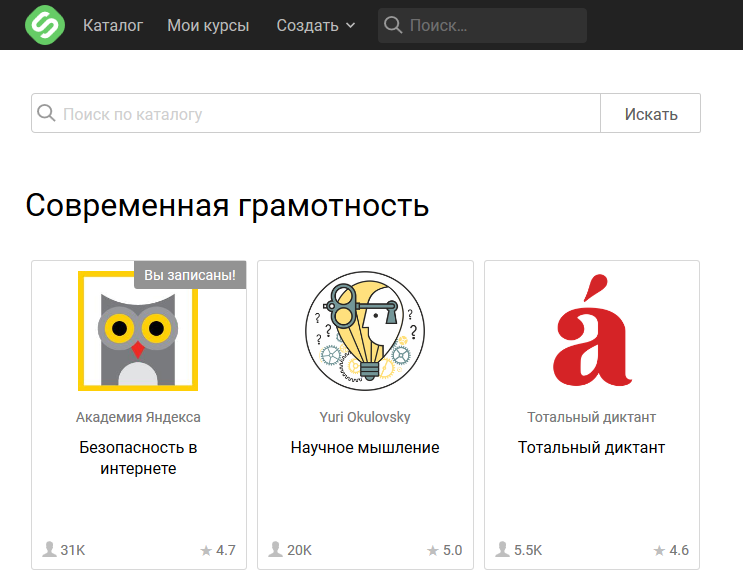
Task: Click star rating icon beside 4.6
Action: coord(659,550)
